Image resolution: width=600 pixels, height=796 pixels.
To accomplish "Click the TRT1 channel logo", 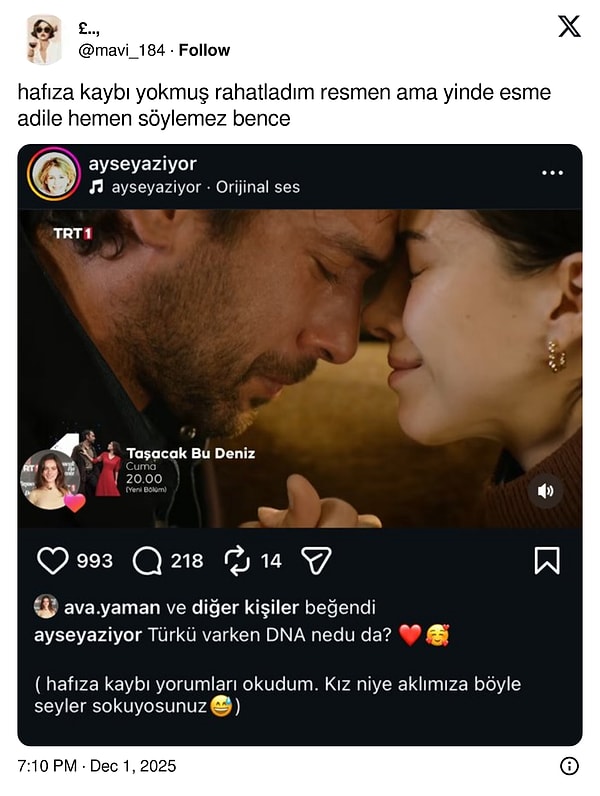I will pos(73,233).
